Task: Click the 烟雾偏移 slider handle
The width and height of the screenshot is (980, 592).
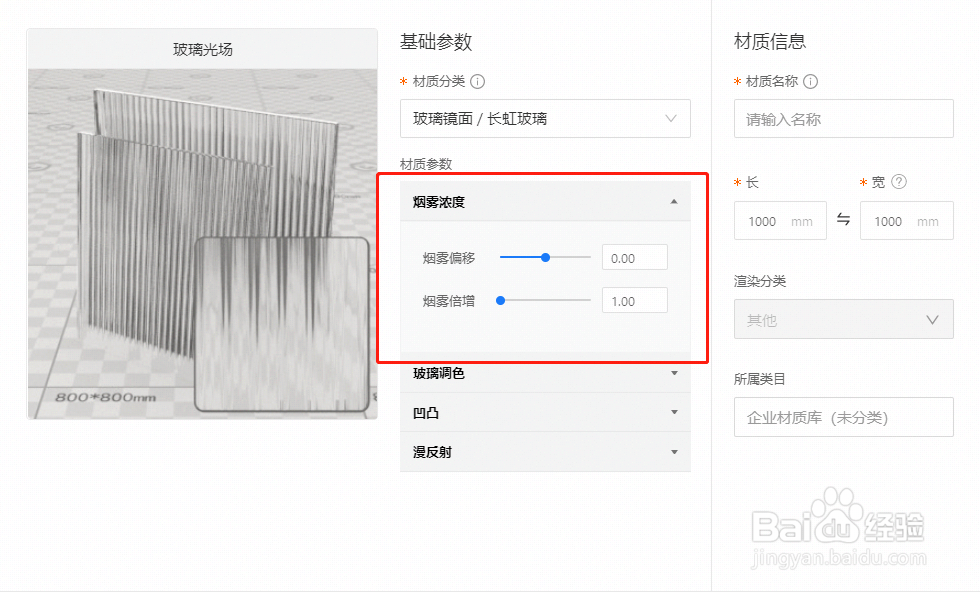Action: (545, 257)
